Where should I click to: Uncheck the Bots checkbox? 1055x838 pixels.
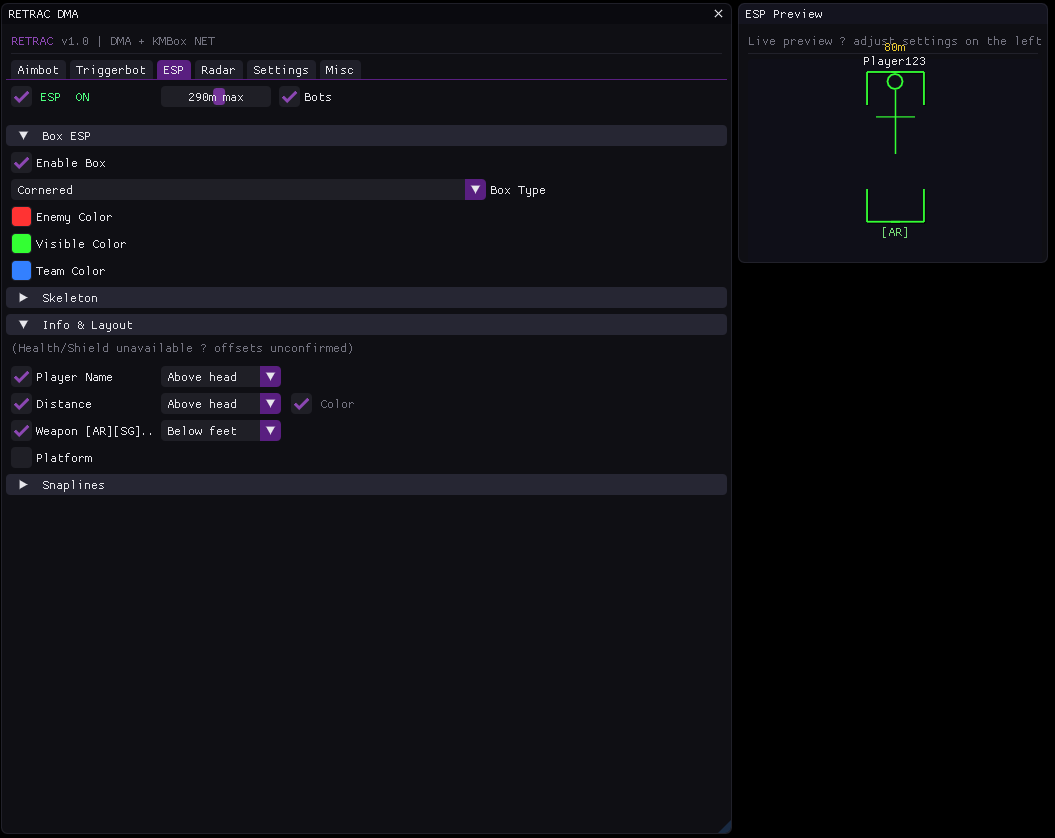pyautogui.click(x=289, y=97)
